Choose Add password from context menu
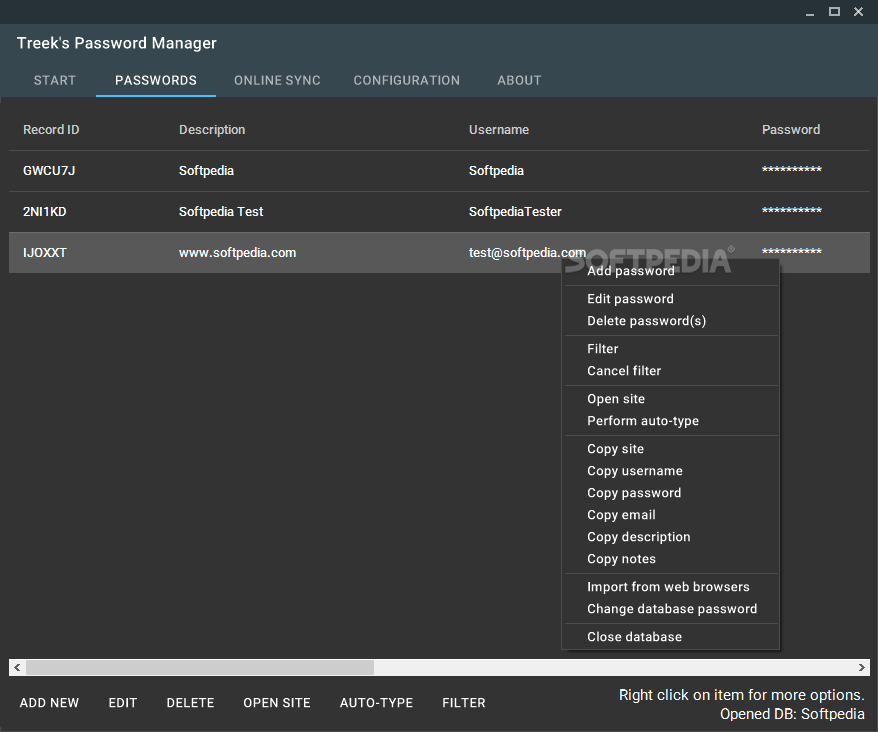The width and height of the screenshot is (878, 732). pos(670,271)
